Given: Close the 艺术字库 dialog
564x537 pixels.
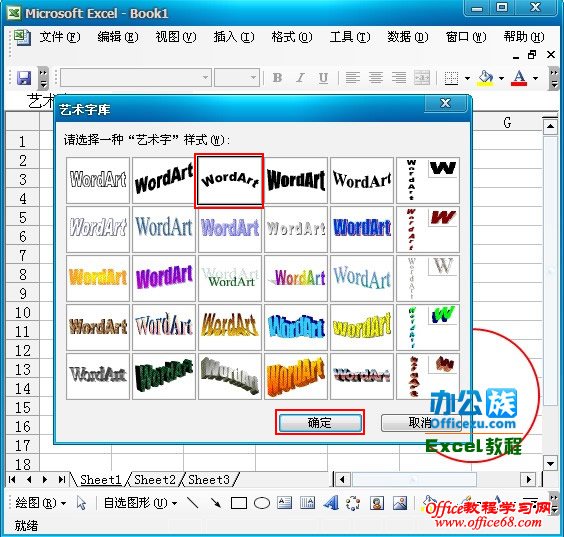Looking at the screenshot, I should tap(446, 104).
